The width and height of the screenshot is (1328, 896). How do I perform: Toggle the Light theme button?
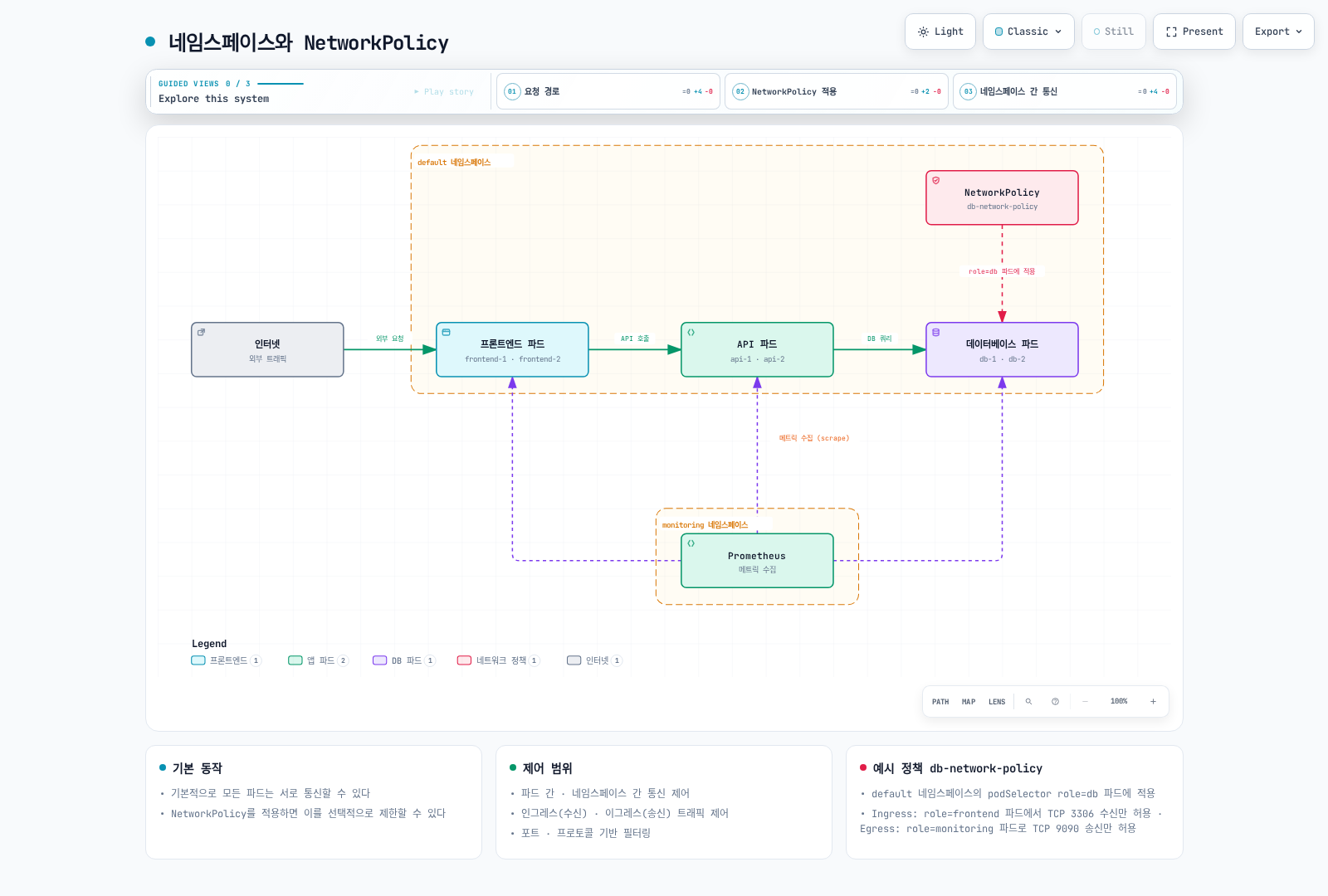click(x=940, y=32)
